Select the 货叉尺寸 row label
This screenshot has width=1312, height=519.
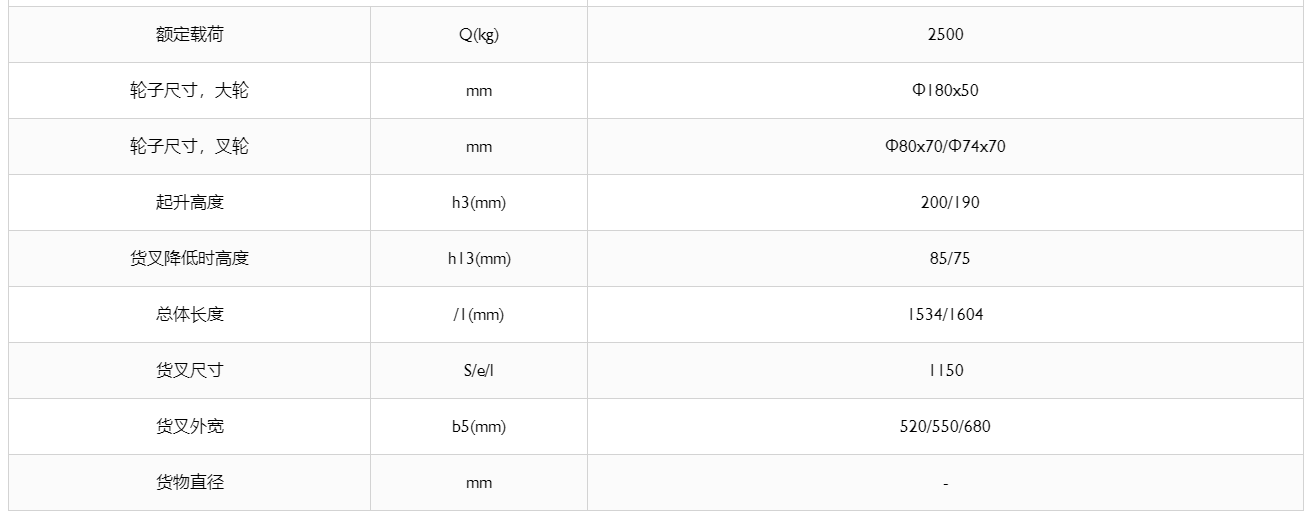(x=189, y=371)
